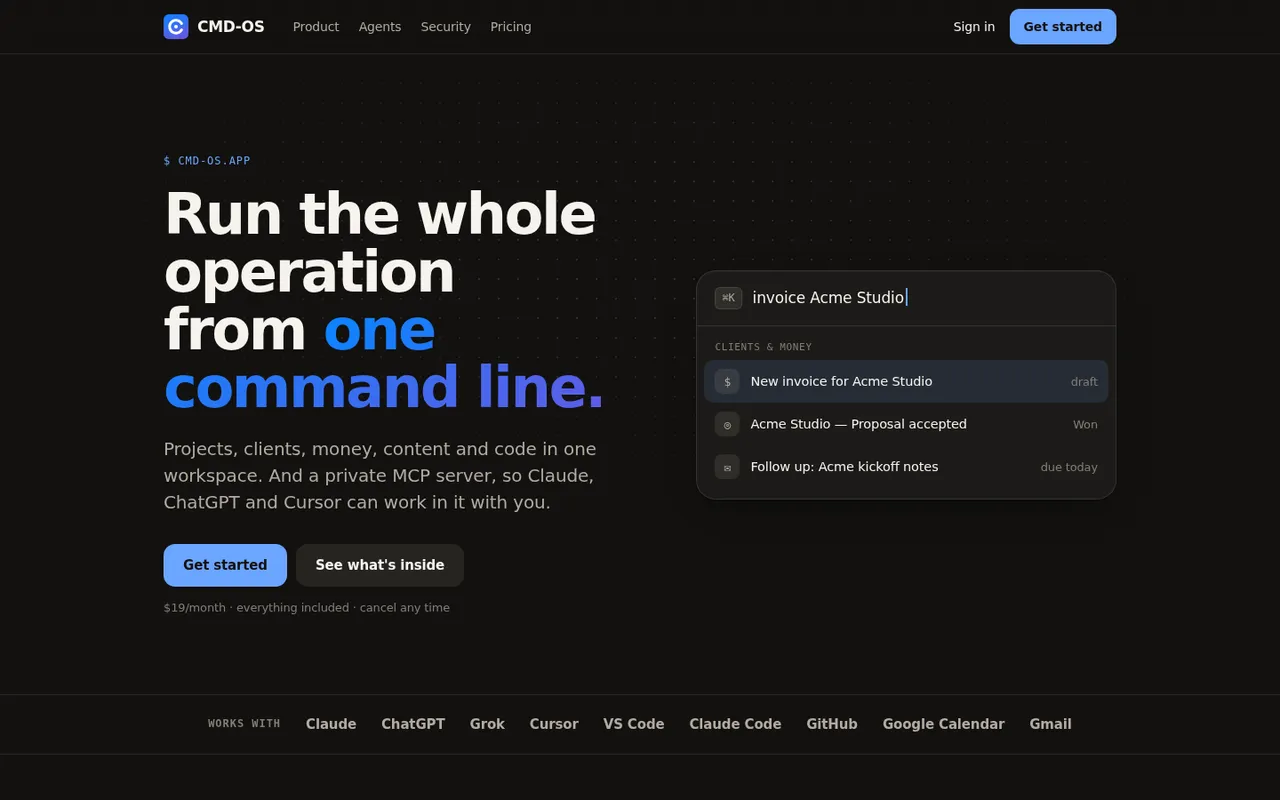Screen dimensions: 1280x800
Task: Click the CMD-OS logo icon
Action: tap(176, 27)
